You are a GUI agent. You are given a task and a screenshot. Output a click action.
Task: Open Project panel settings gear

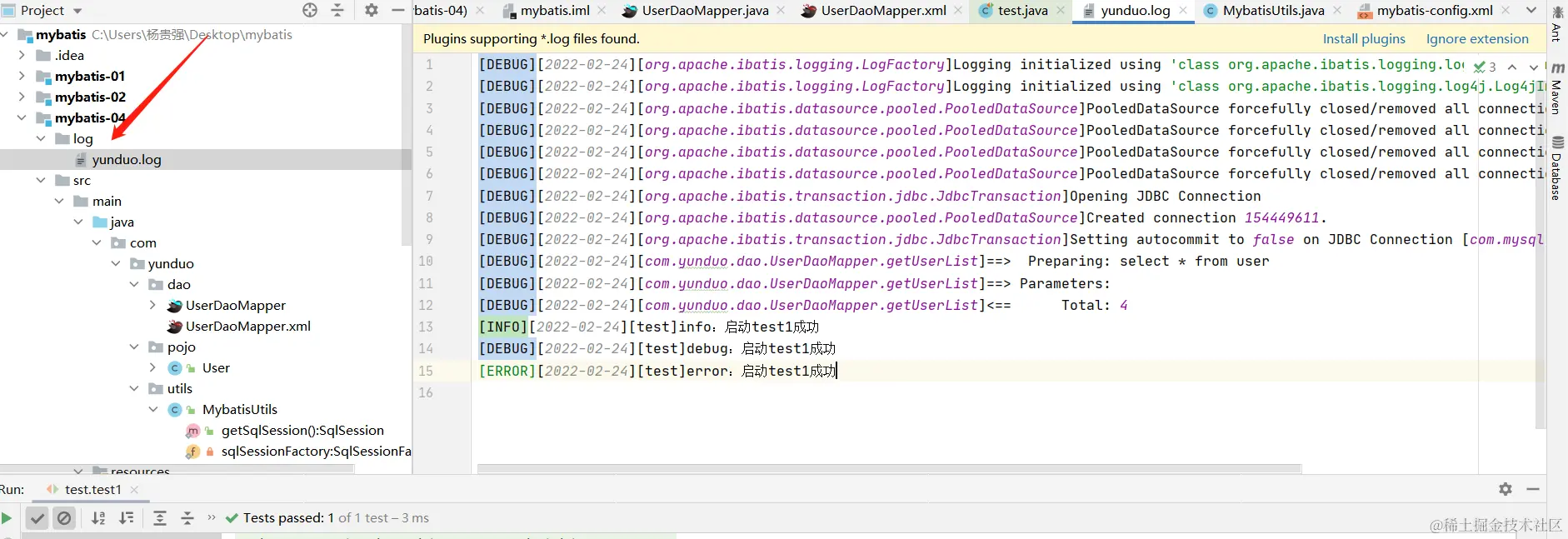[x=372, y=10]
